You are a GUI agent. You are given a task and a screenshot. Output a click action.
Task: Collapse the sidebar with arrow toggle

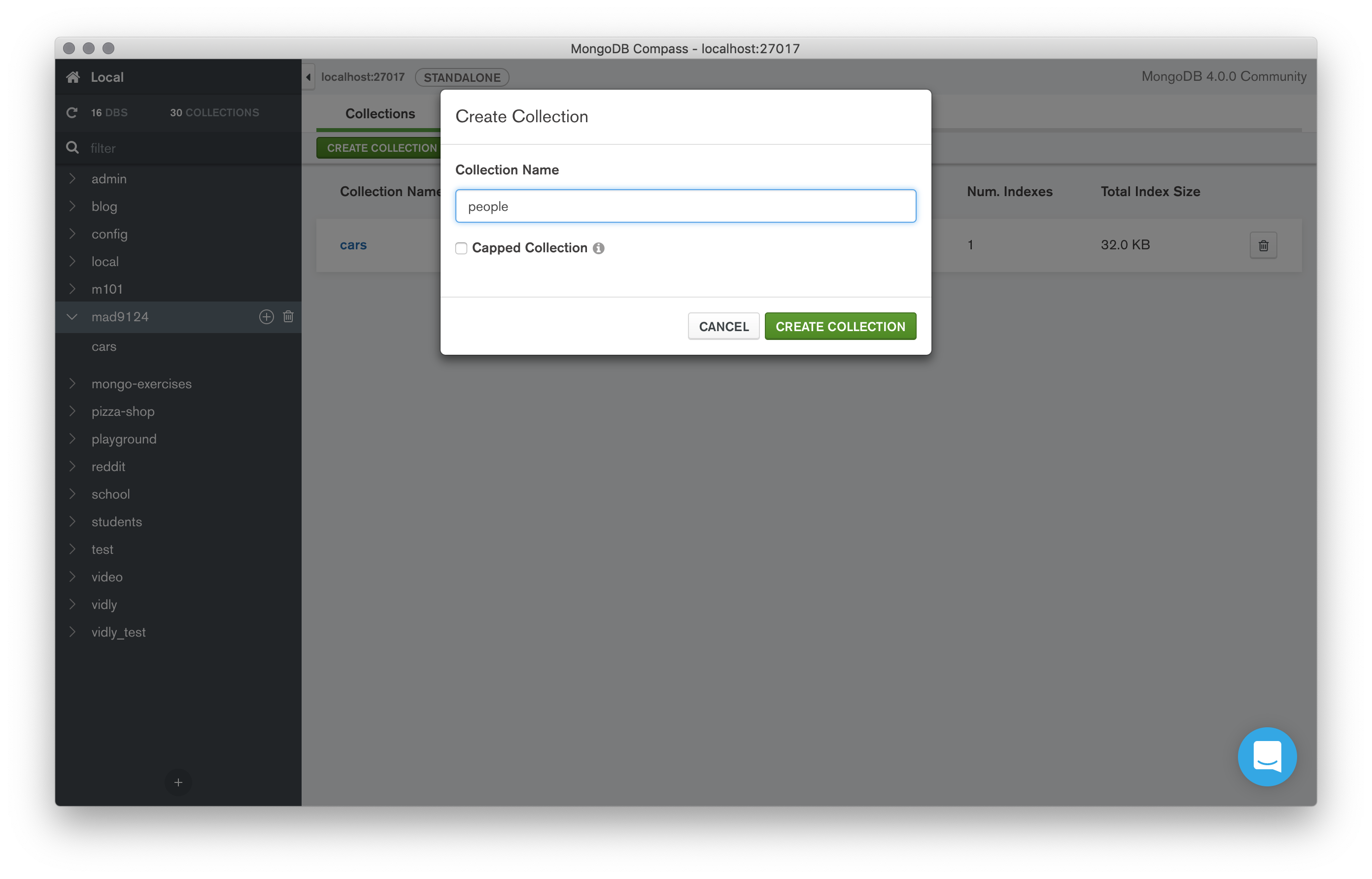308,77
